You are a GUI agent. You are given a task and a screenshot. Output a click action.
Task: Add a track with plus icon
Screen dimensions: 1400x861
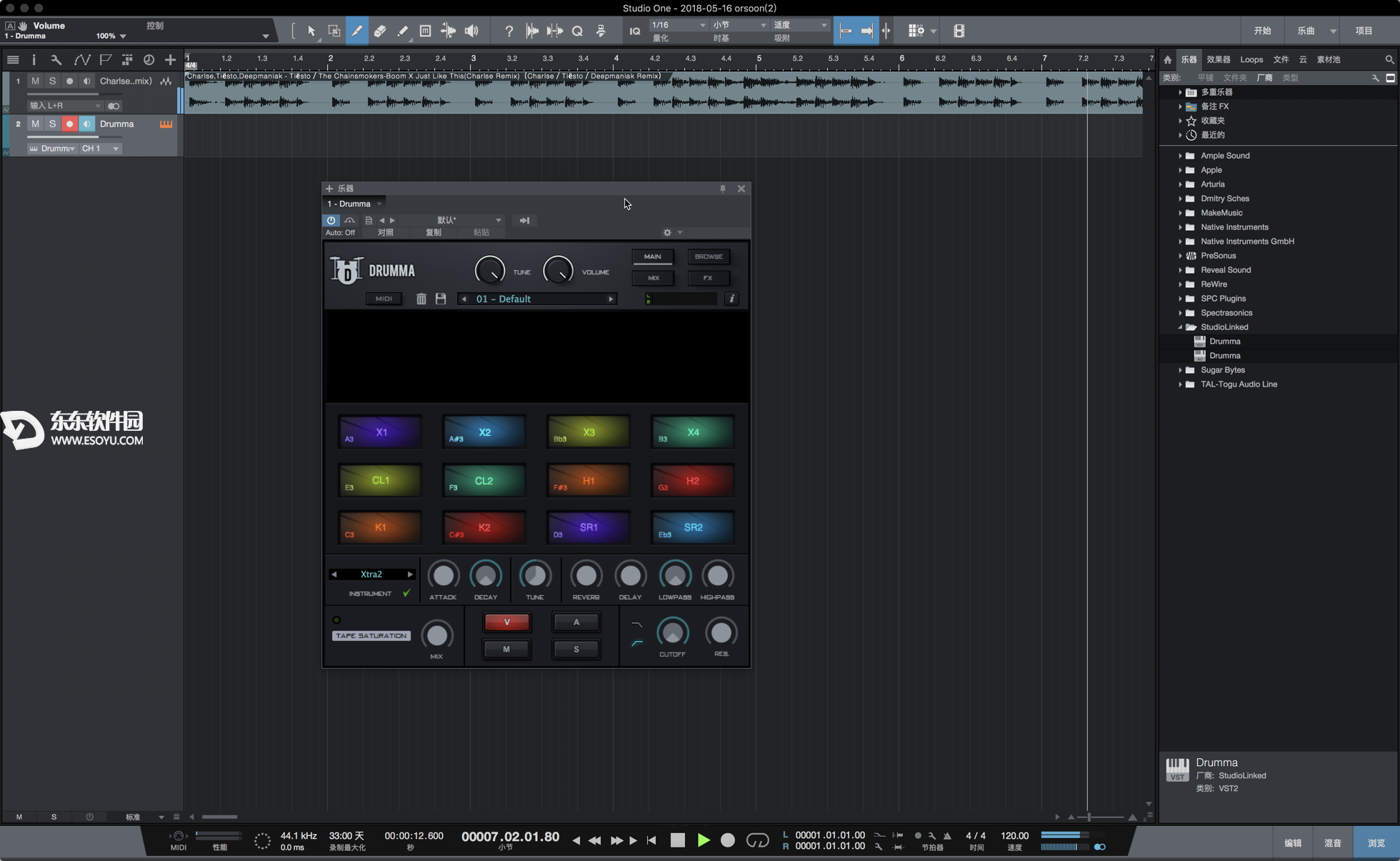[170, 60]
